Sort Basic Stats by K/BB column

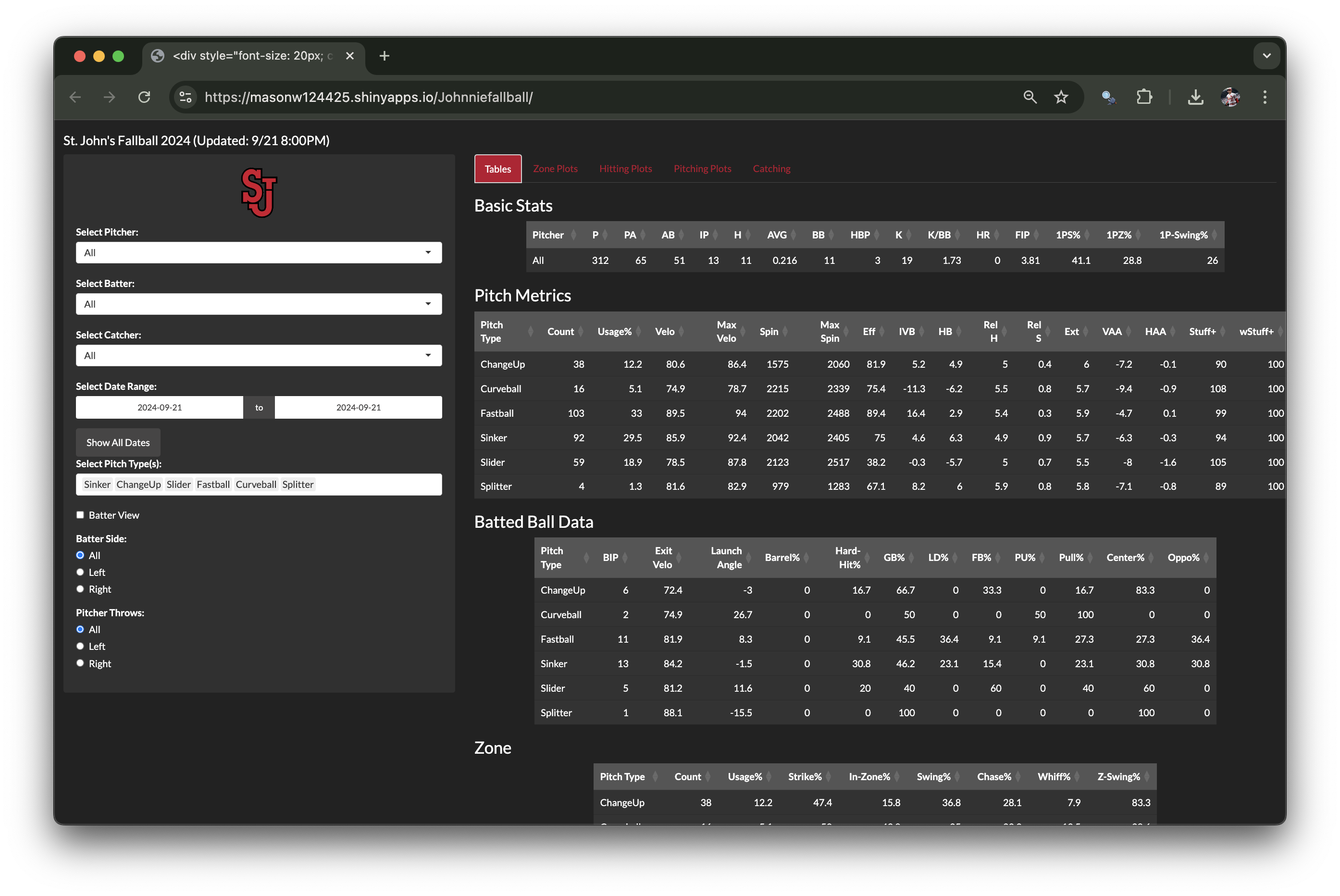pos(944,235)
